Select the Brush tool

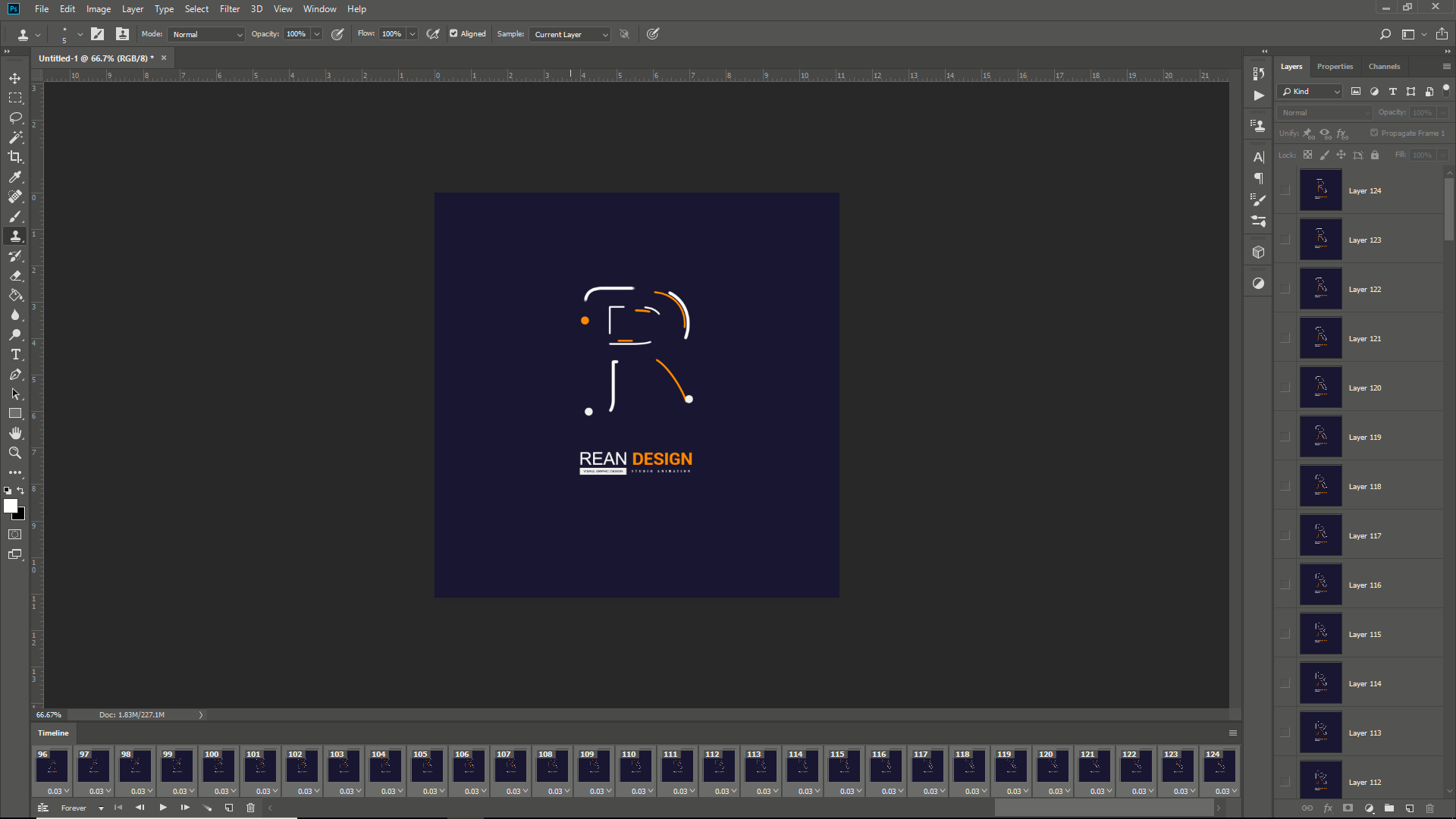coord(15,216)
